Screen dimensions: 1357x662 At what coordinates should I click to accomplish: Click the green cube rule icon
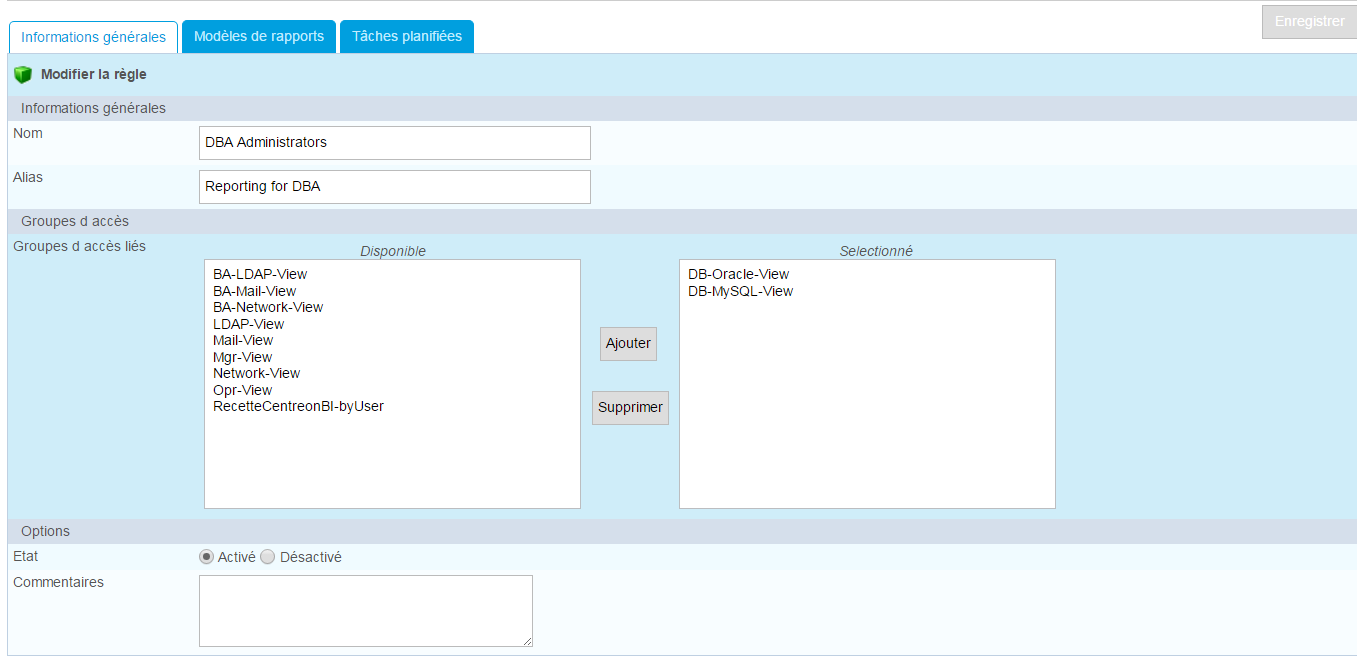click(23, 75)
